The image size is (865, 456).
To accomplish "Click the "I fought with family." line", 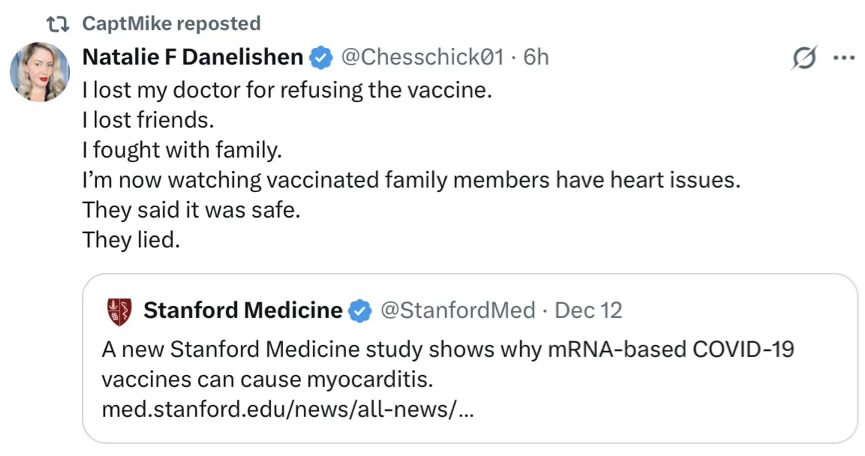I will click(x=183, y=151).
